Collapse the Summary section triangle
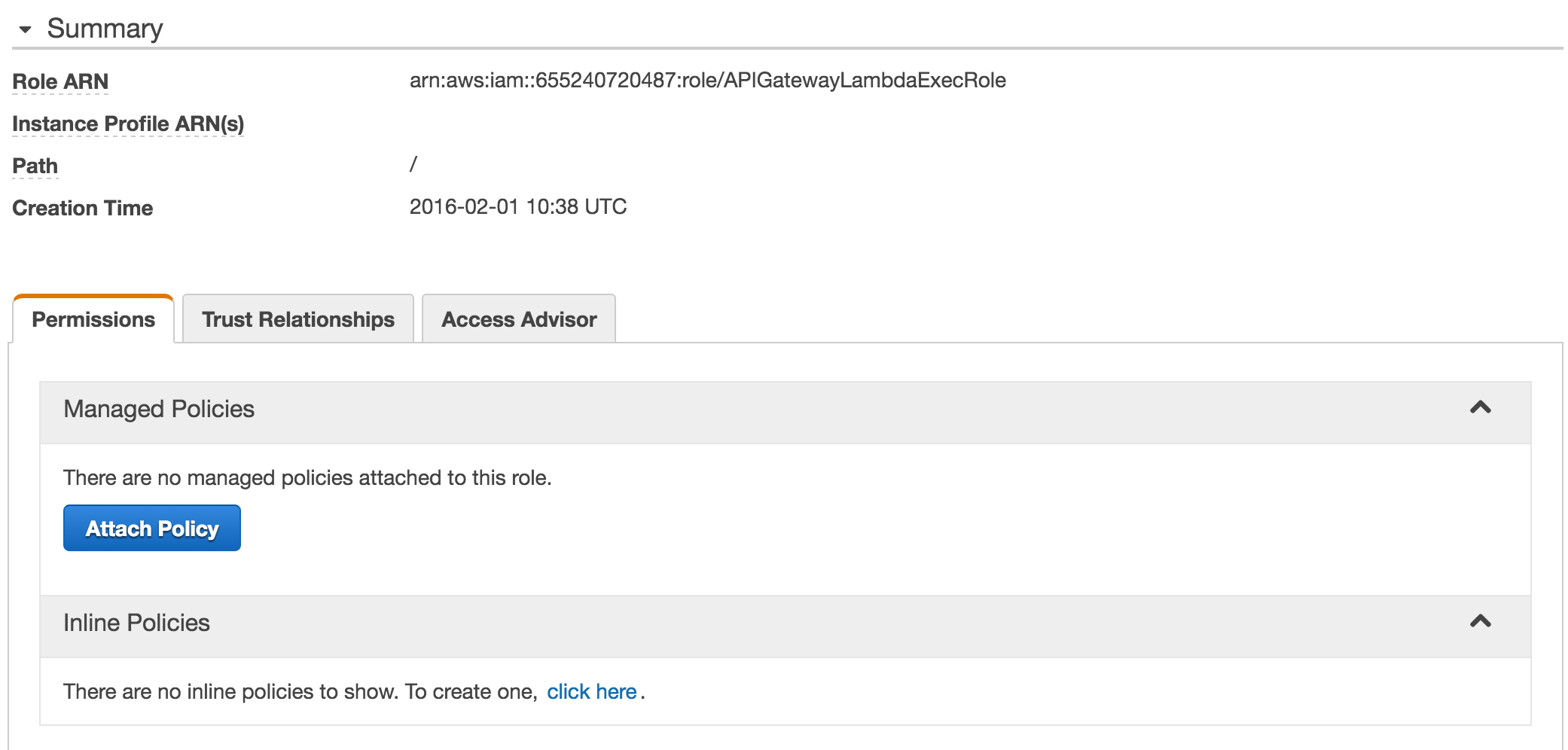The image size is (1568, 750). 25,30
